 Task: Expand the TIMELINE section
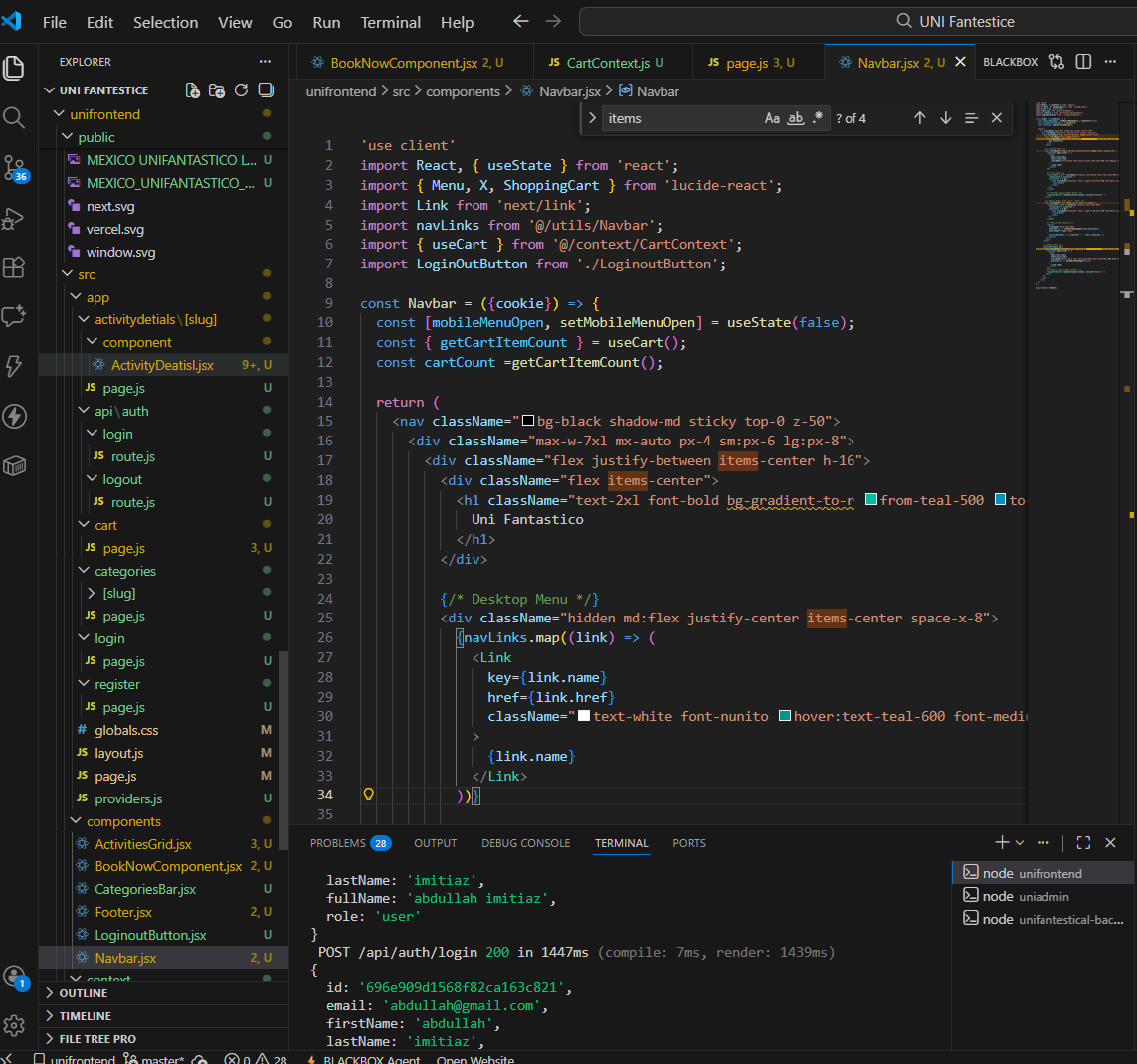point(86,1016)
